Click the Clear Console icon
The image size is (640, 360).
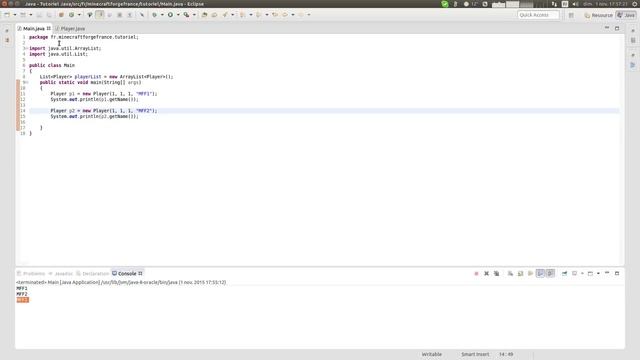click(510, 273)
